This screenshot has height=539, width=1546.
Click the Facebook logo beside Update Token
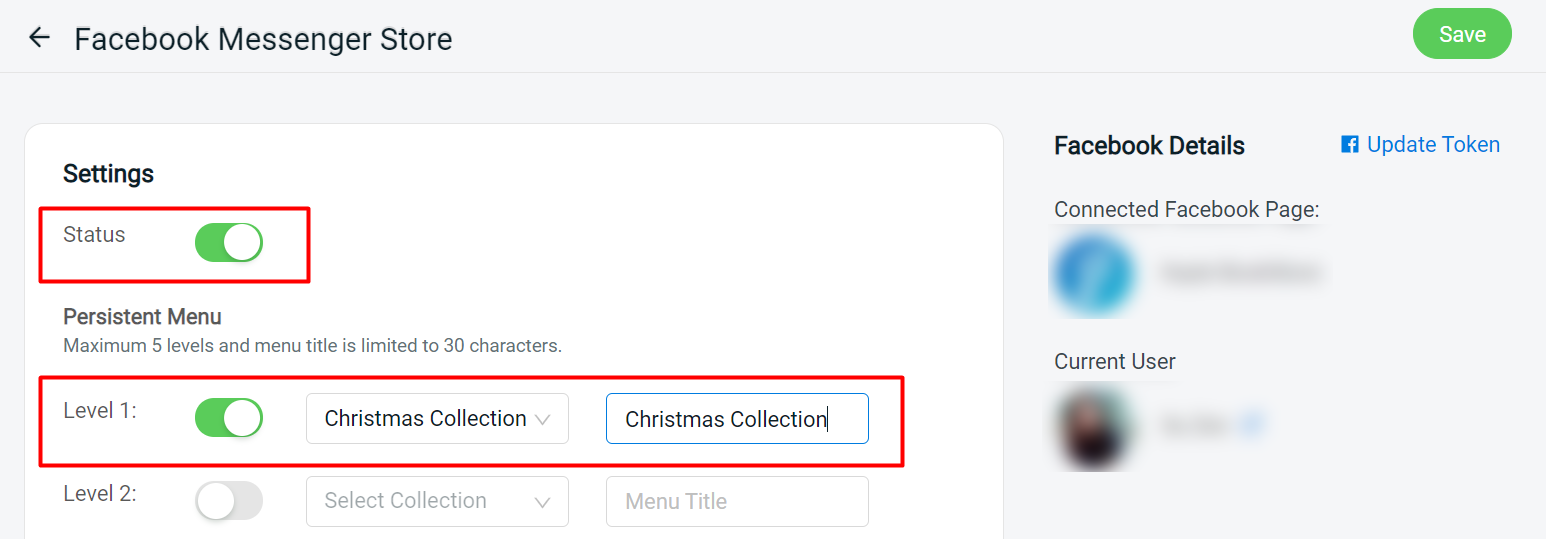[x=1350, y=145]
